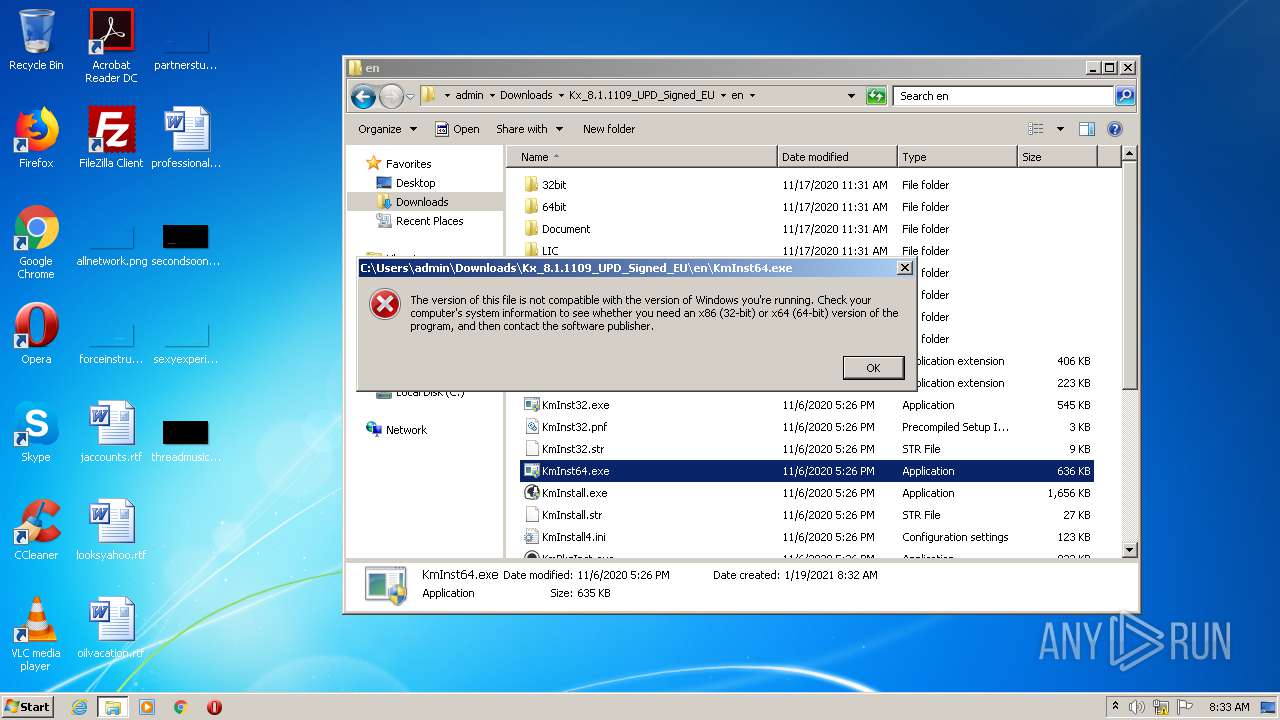
Task: Click the taskbar clock 8:33 AM
Action: coord(1229,707)
